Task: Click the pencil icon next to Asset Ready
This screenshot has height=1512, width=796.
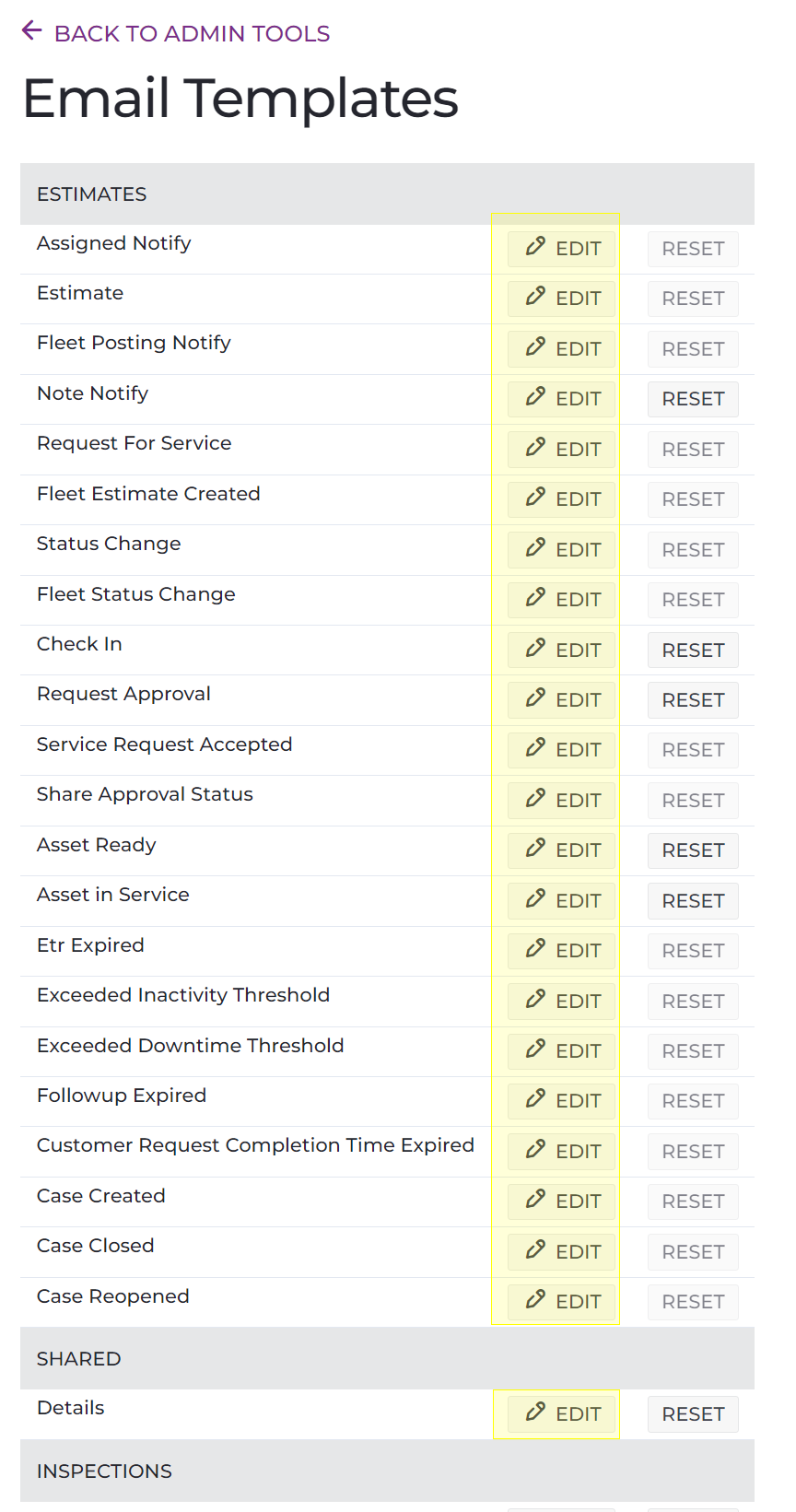Action: [535, 850]
